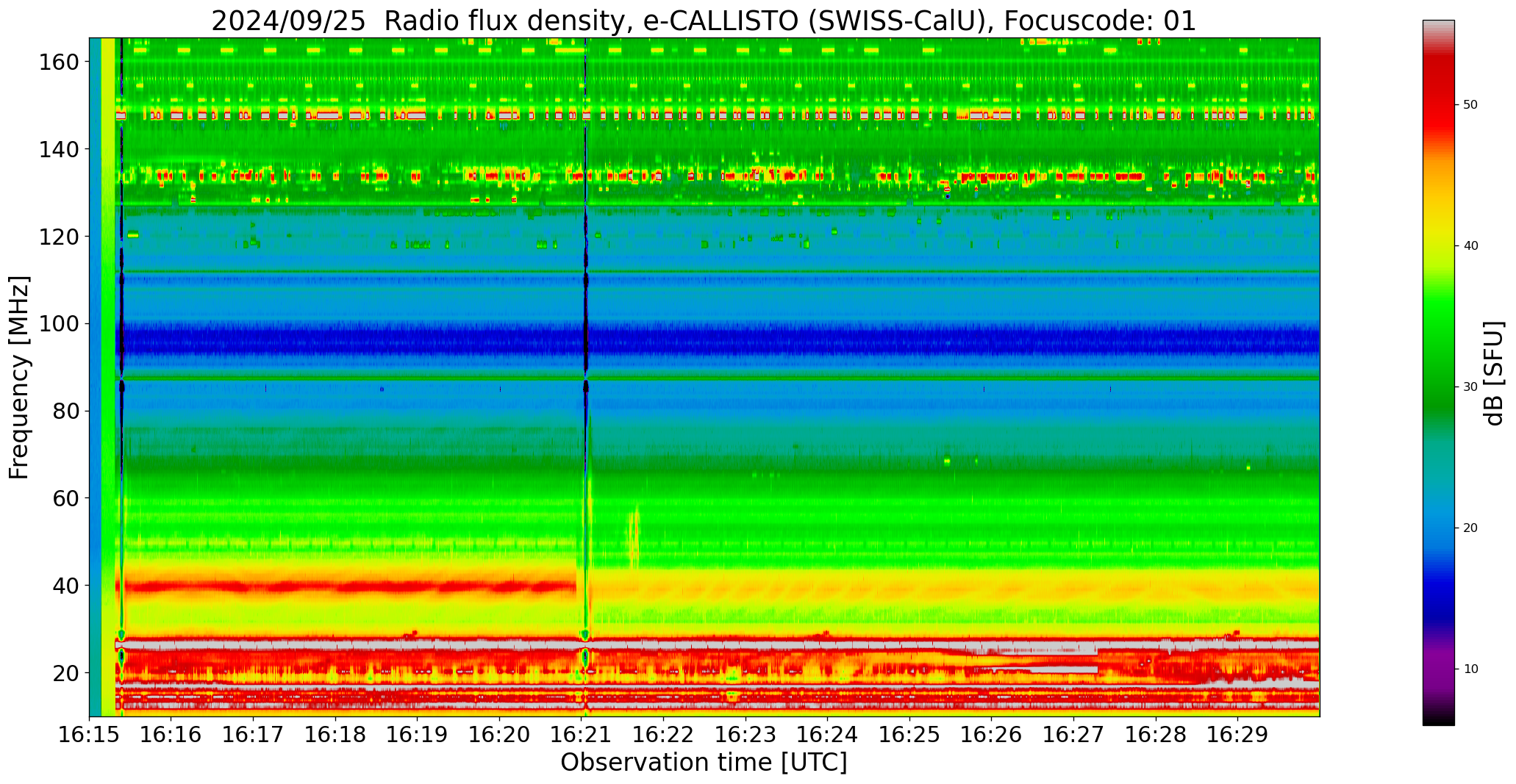The width and height of the screenshot is (1516, 784).
Task: Click the 140 frequency tick label
Action: pos(59,149)
